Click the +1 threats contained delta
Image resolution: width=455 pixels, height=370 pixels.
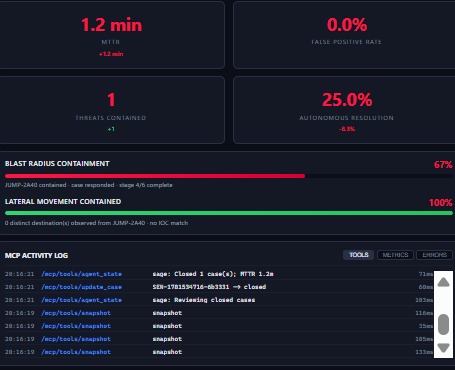tap(111, 129)
